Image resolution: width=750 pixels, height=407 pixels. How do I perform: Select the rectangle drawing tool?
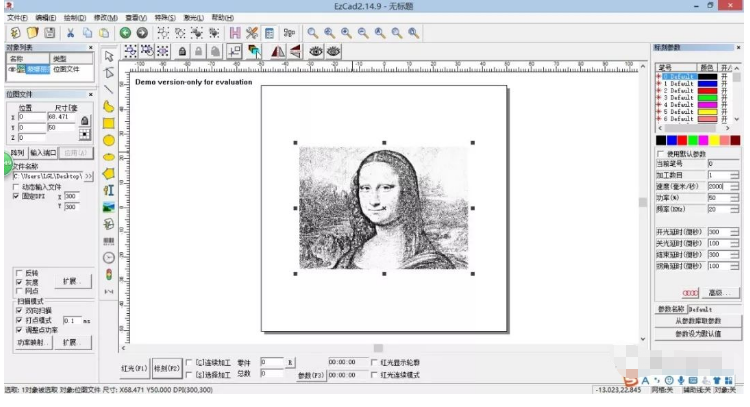pos(108,124)
